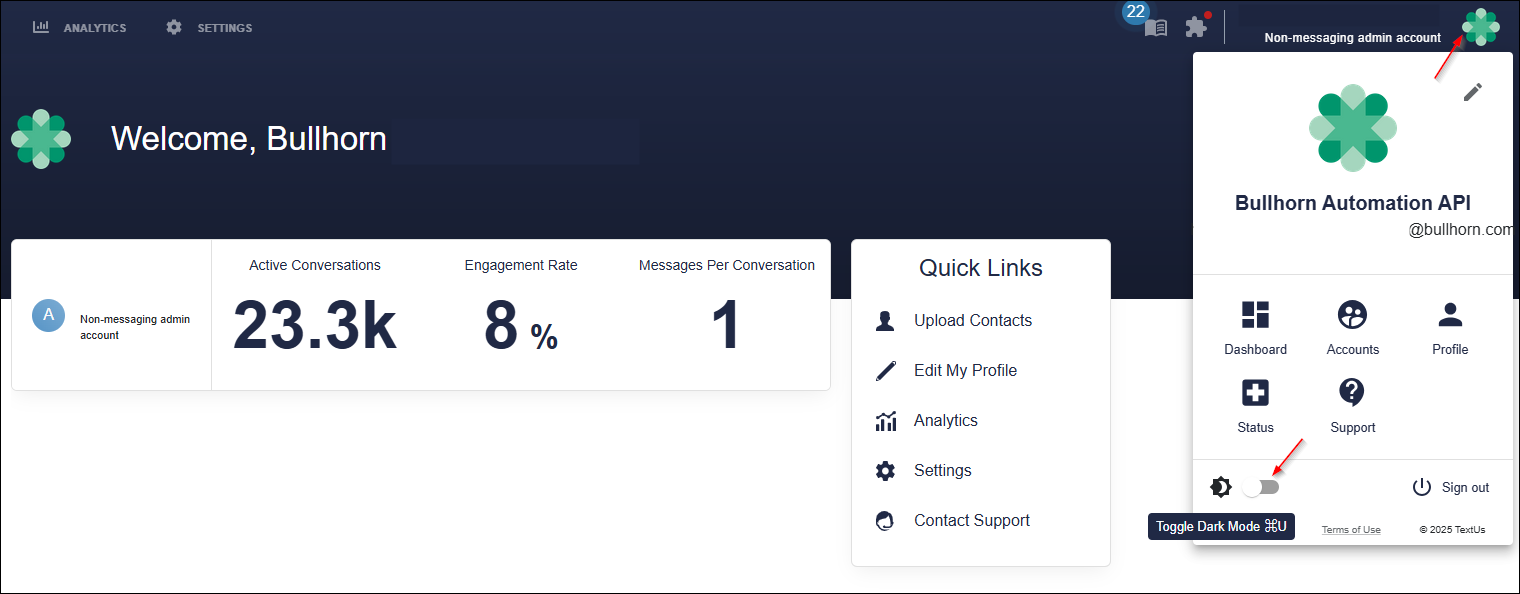The width and height of the screenshot is (1520, 594).
Task: Click the 'Engagement Rate' label
Action: [521, 266]
